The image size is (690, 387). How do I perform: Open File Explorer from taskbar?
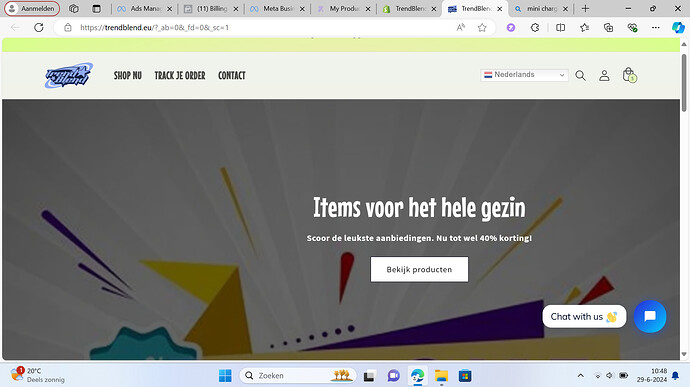click(441, 376)
